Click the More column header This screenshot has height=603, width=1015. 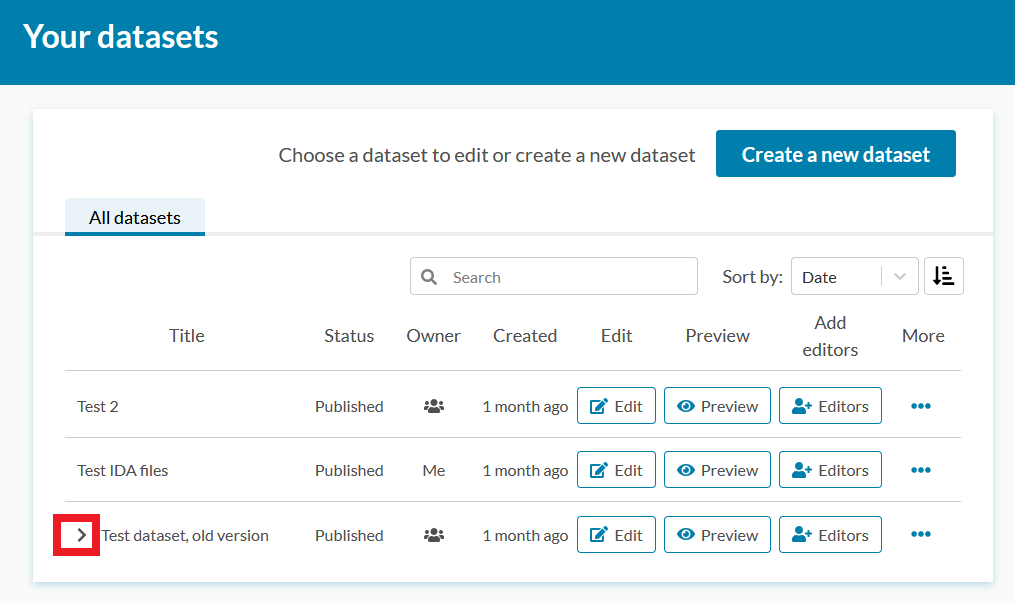coord(923,336)
